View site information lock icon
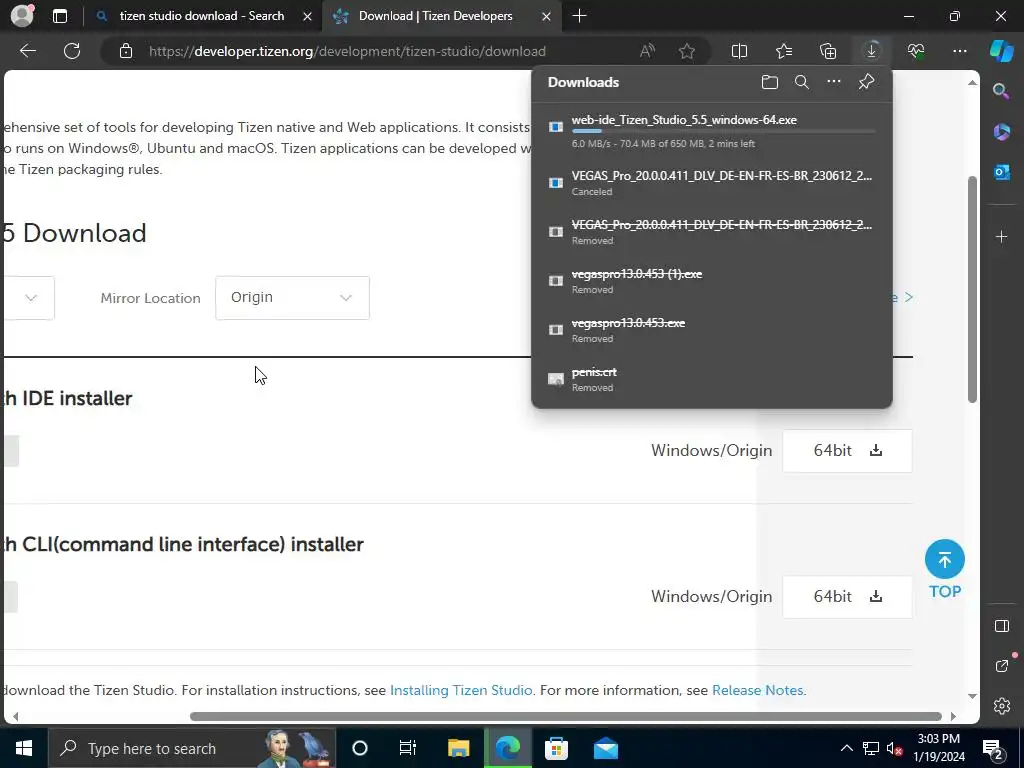 126,51
